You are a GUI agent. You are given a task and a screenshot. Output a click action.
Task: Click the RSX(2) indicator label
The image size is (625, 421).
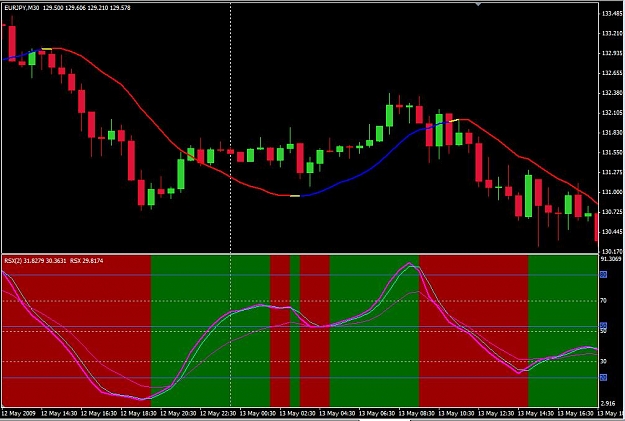tap(13, 261)
